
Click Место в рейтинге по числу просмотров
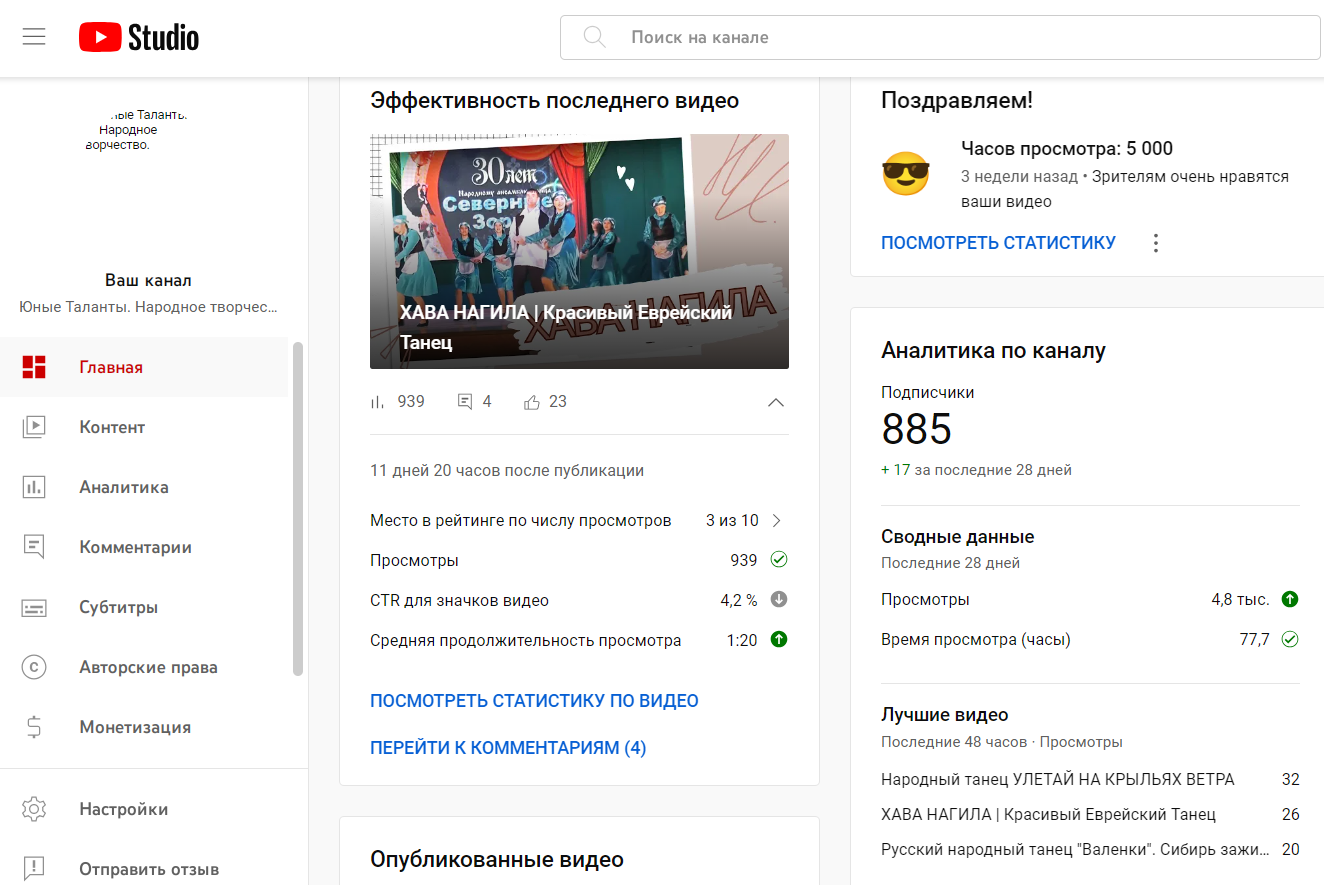[520, 520]
